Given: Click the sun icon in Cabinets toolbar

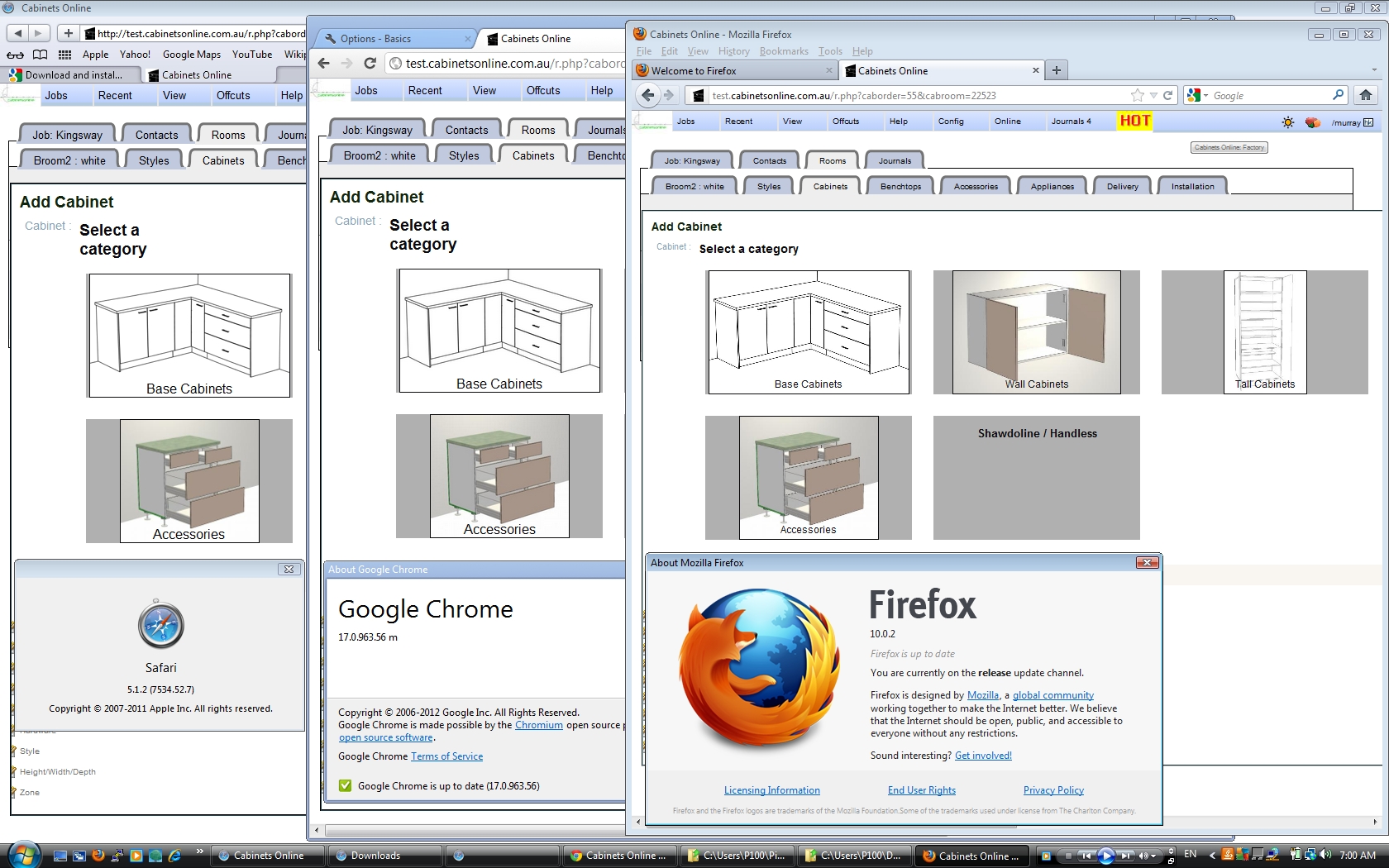Looking at the screenshot, I should (x=1288, y=122).
